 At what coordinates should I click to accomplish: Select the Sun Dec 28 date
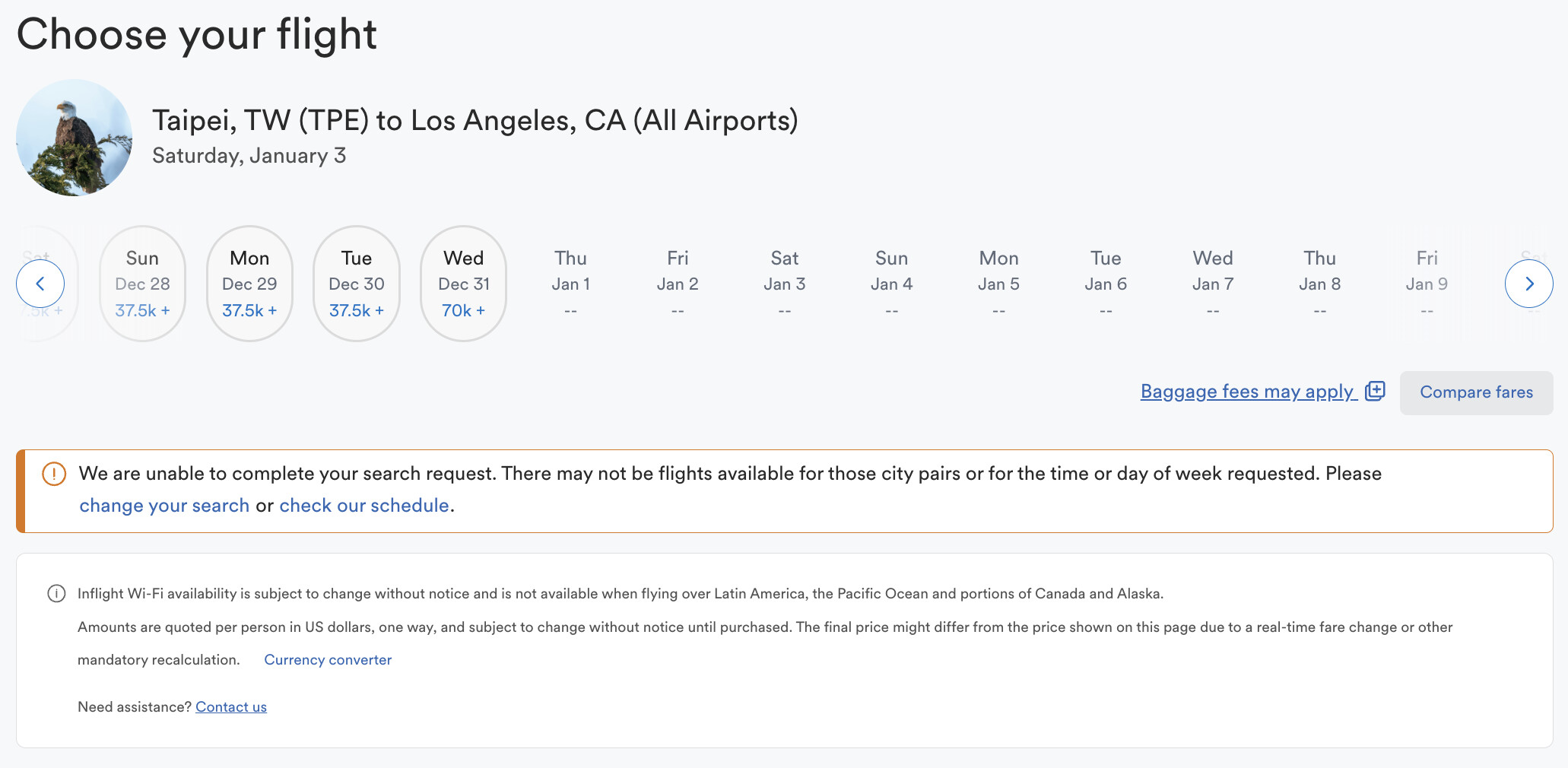pyautogui.click(x=143, y=284)
